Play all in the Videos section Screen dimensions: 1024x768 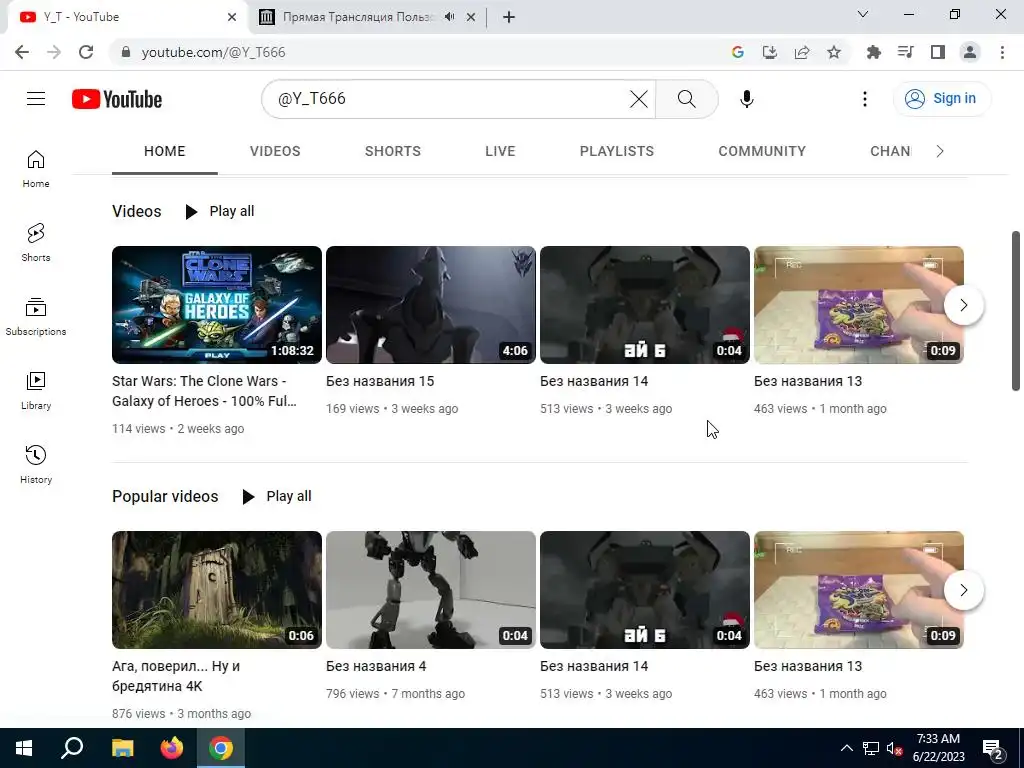pyautogui.click(x=220, y=212)
